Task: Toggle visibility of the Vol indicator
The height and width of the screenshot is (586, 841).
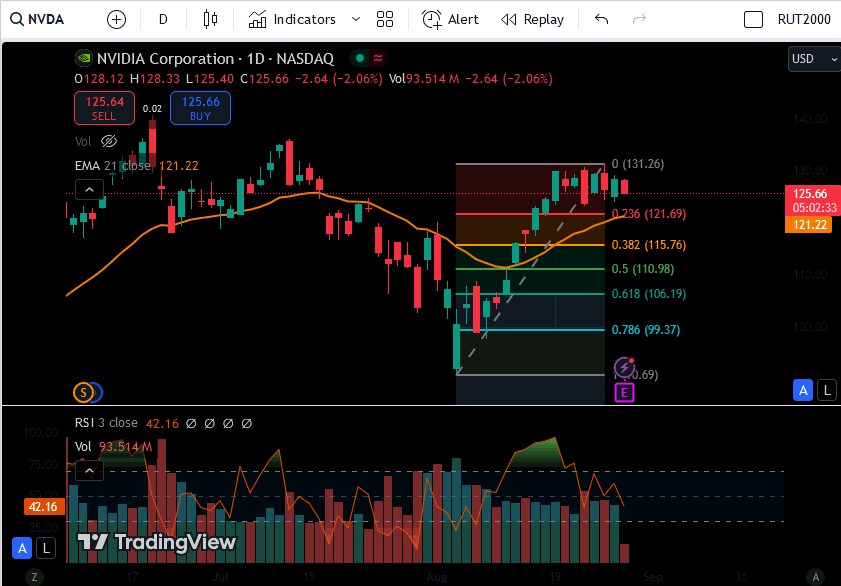Action: pos(109,141)
